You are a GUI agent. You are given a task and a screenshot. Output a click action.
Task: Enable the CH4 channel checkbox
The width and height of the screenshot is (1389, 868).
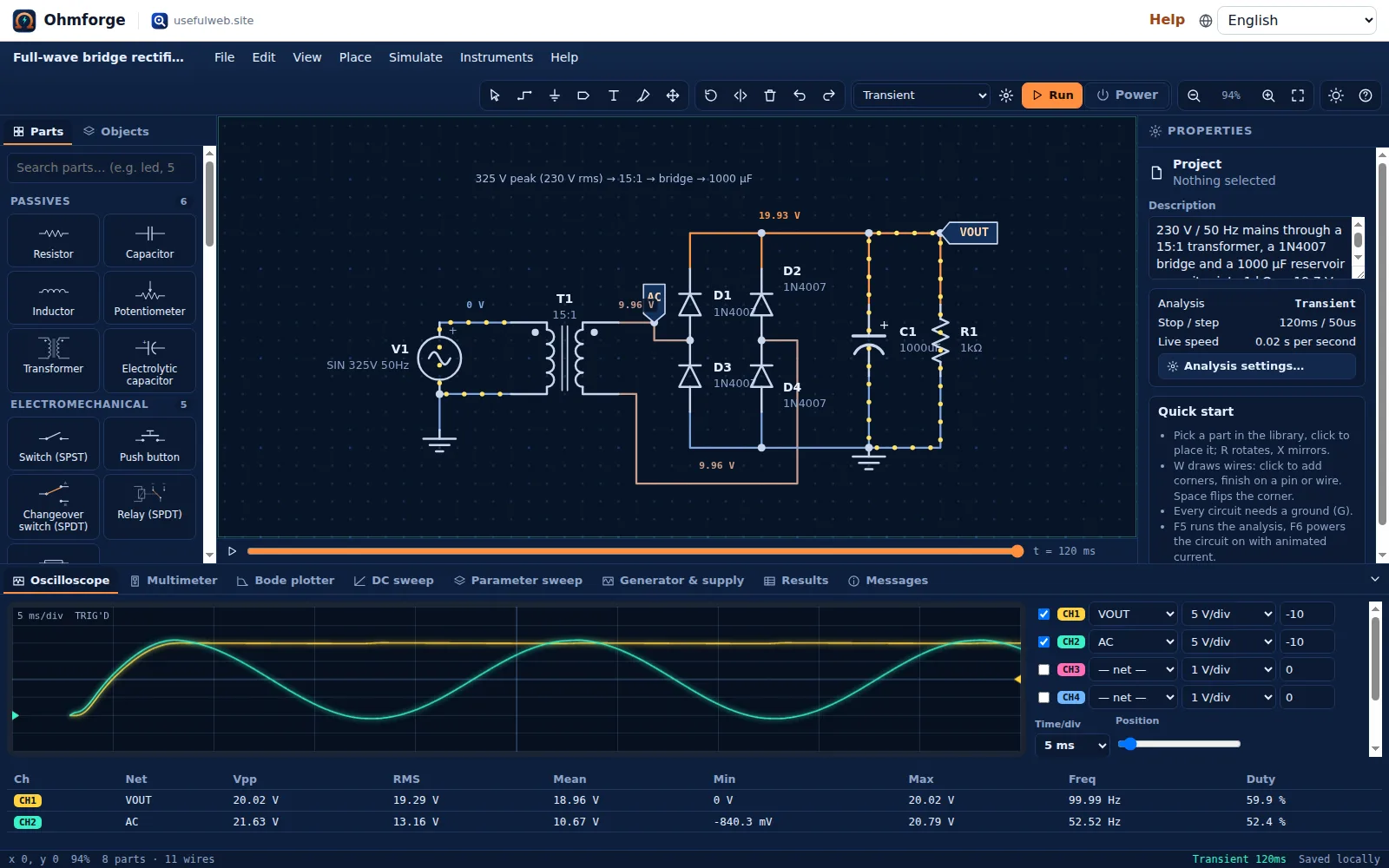[x=1043, y=697]
